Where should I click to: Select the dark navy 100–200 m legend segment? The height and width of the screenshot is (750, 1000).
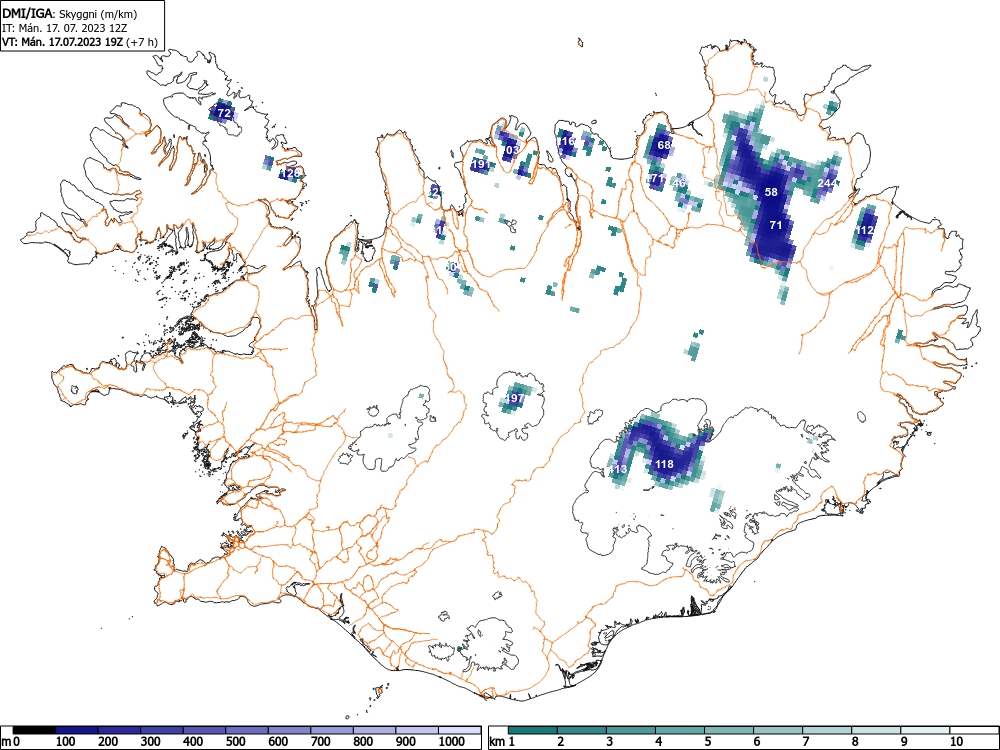point(77,730)
